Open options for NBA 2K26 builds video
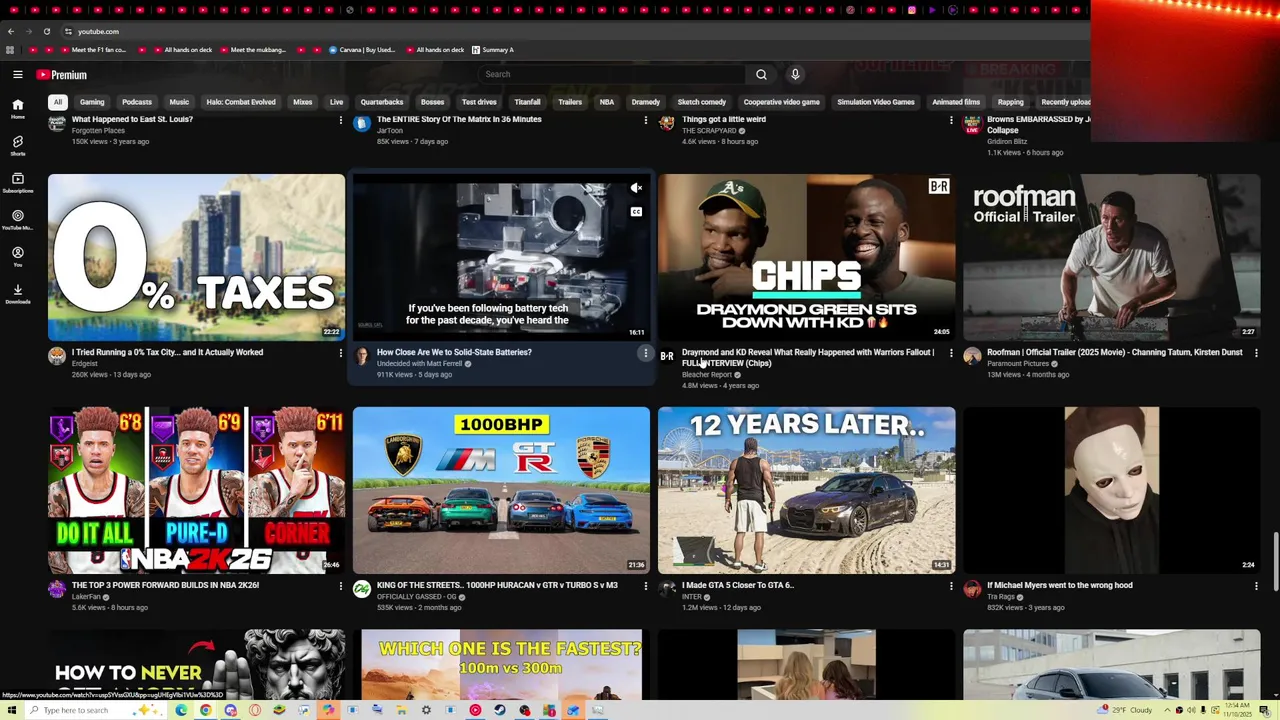Screen dimensions: 1280x720 click(340, 586)
